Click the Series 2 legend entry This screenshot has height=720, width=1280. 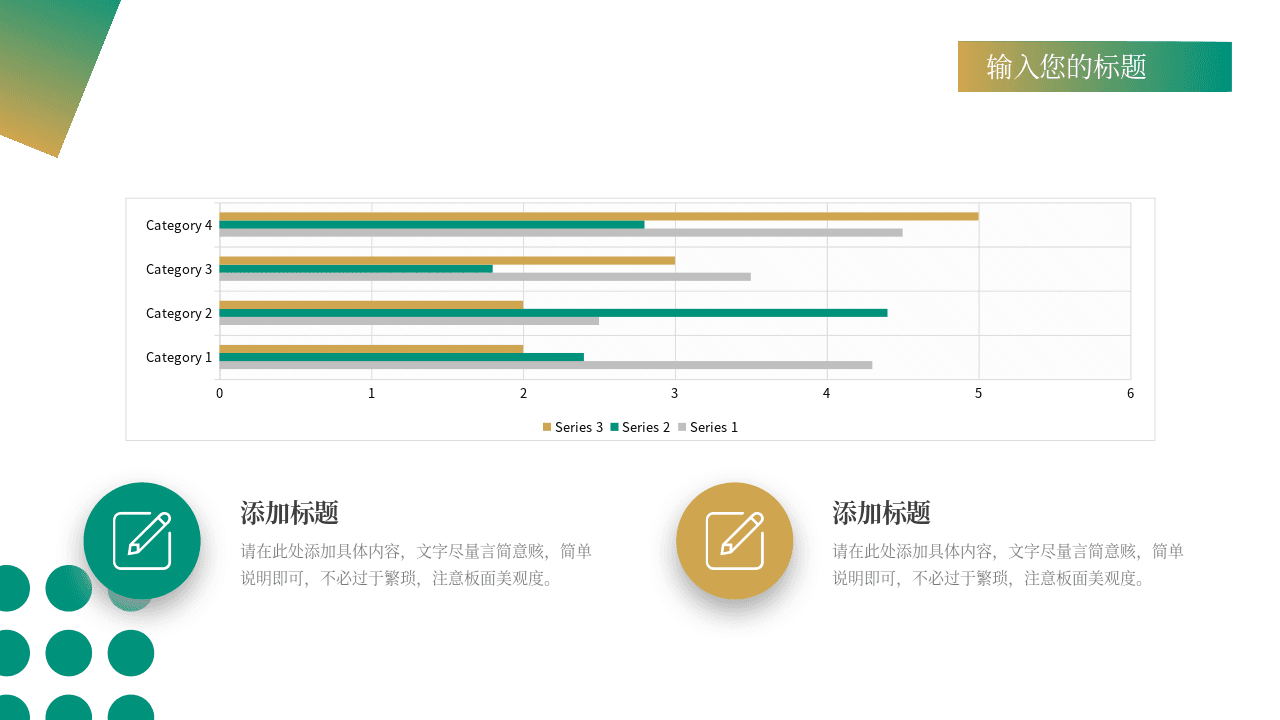tap(640, 427)
